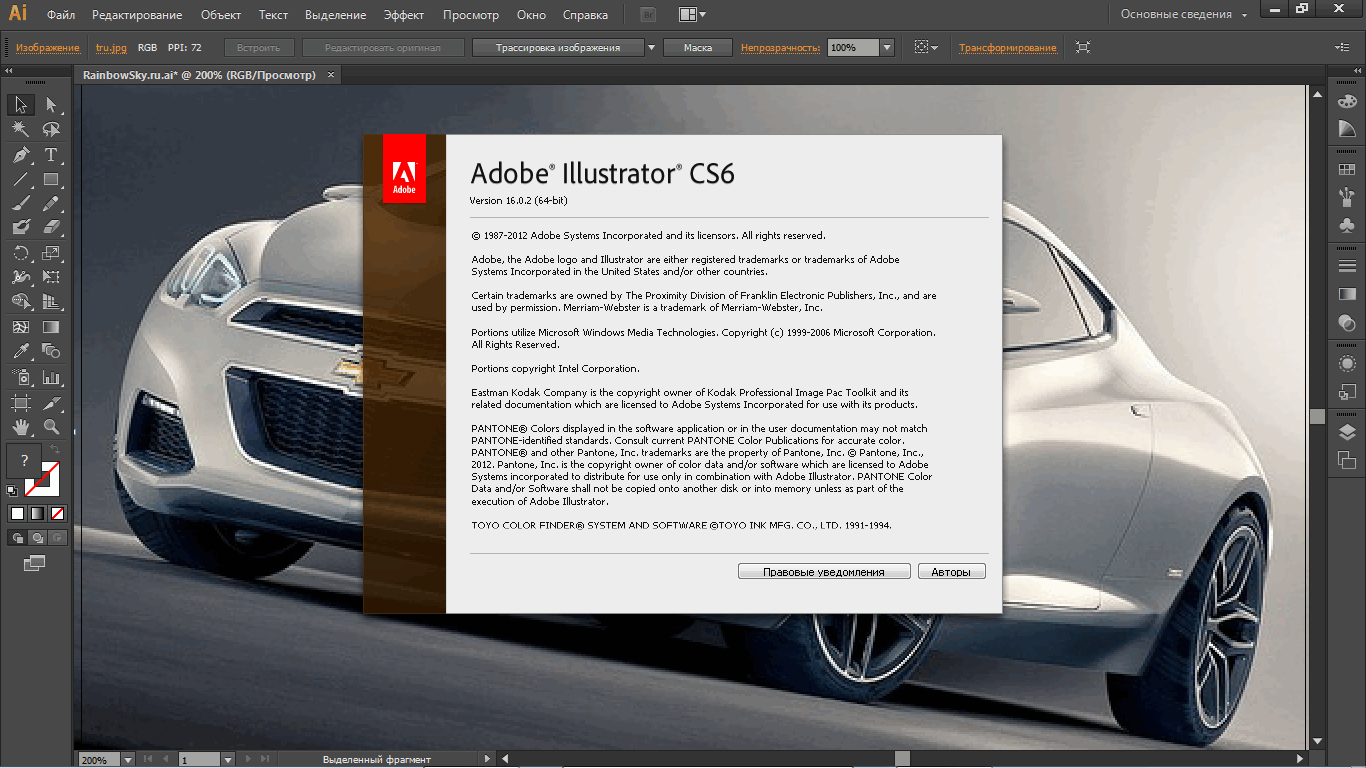Choose the Blend tool
This screenshot has height=768, width=1366.
coord(51,351)
